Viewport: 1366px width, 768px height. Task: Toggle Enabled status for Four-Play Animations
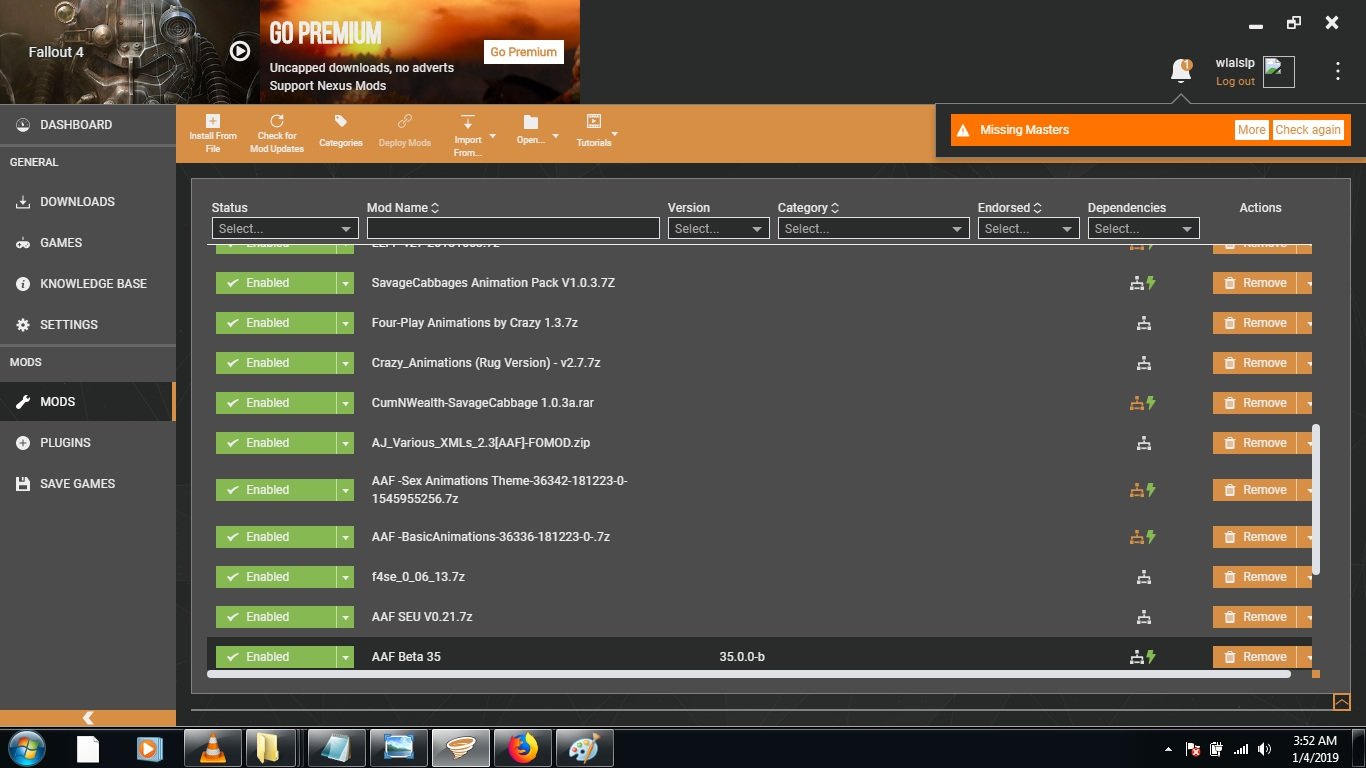276,323
